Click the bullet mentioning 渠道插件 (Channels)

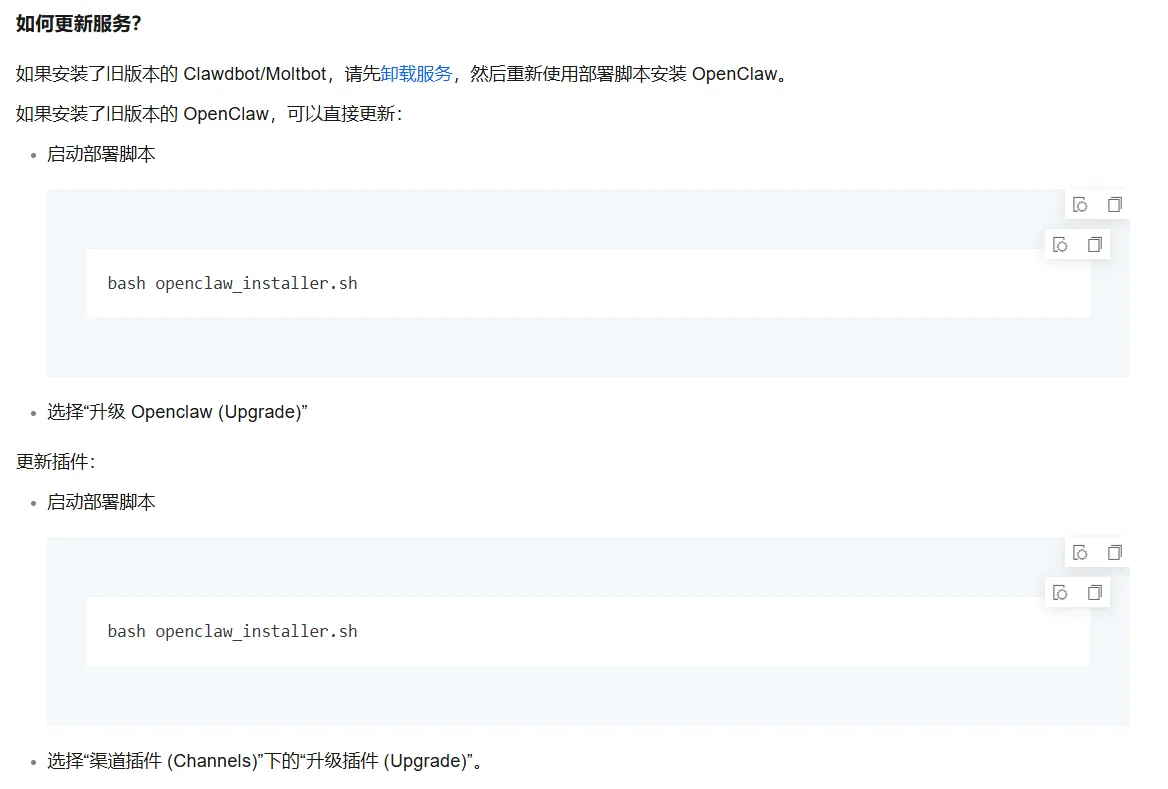[x=266, y=761]
